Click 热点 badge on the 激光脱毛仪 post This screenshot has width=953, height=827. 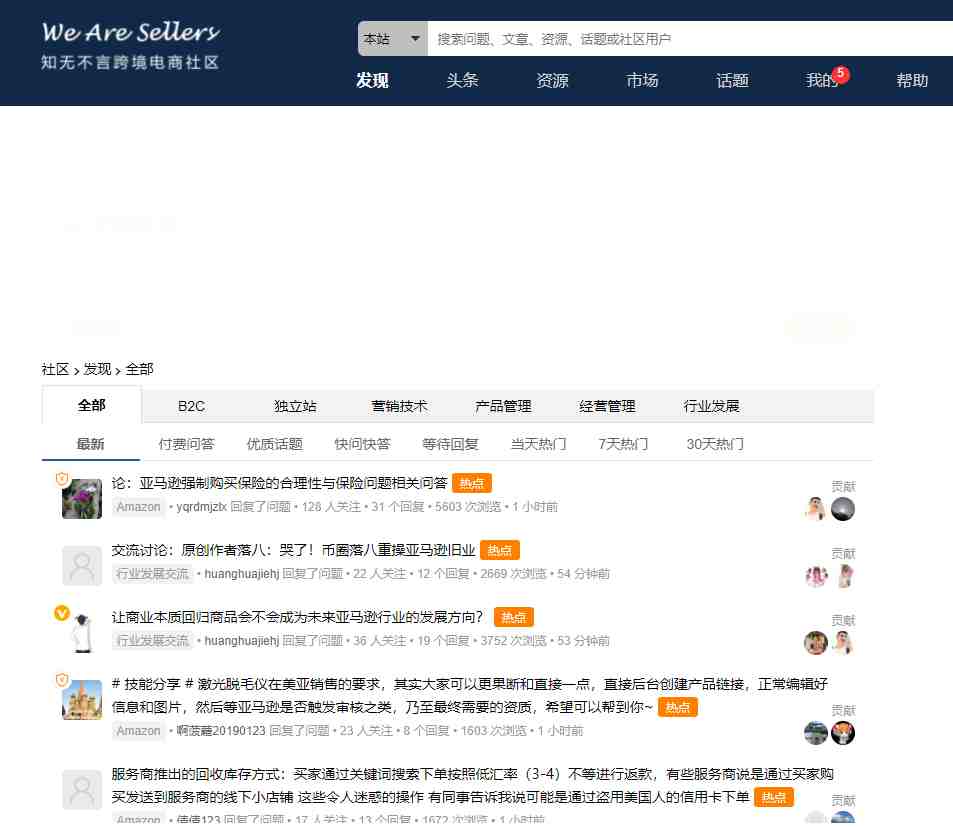pos(678,707)
